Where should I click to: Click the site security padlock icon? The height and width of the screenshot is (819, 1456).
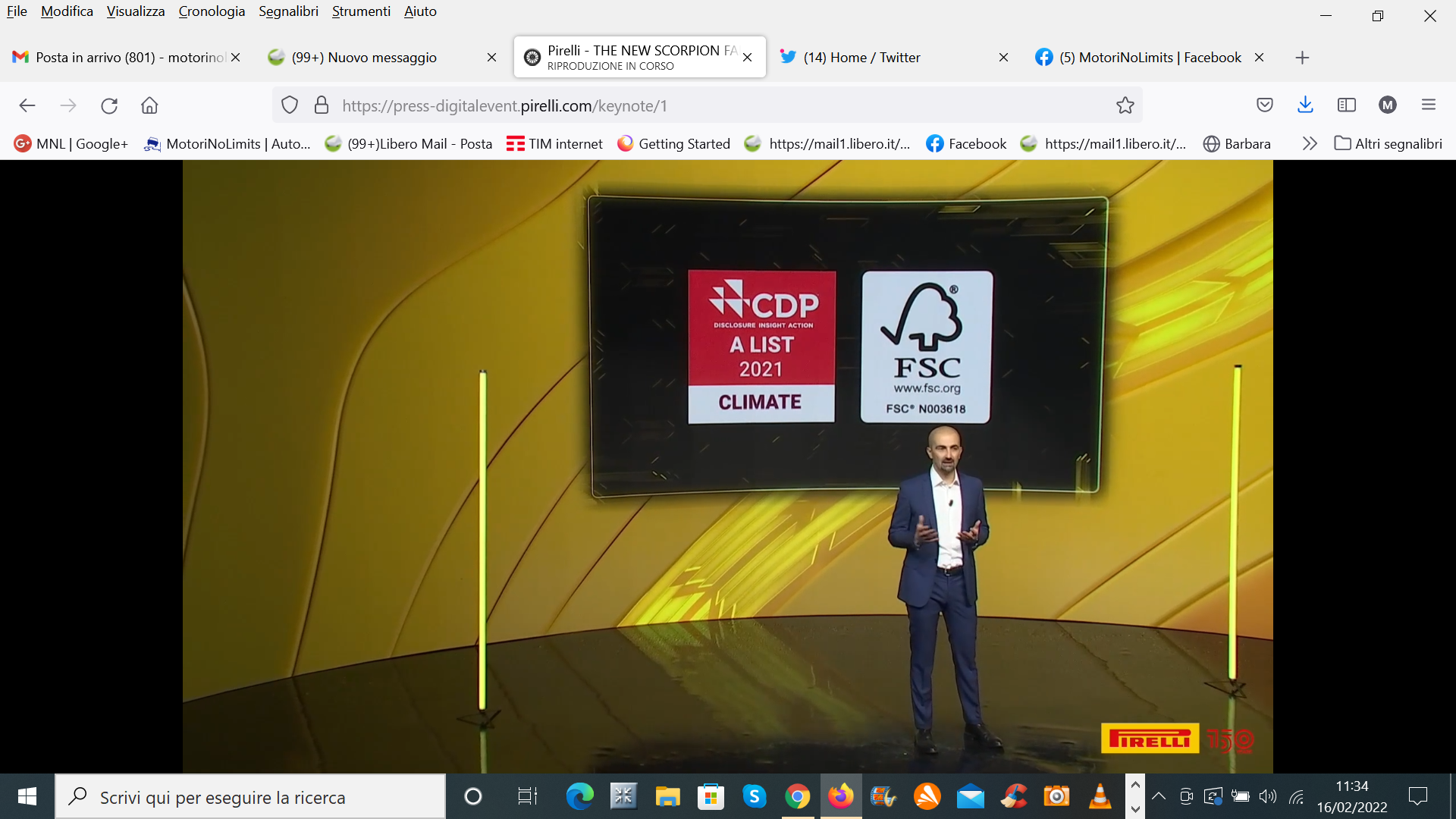pos(322,105)
